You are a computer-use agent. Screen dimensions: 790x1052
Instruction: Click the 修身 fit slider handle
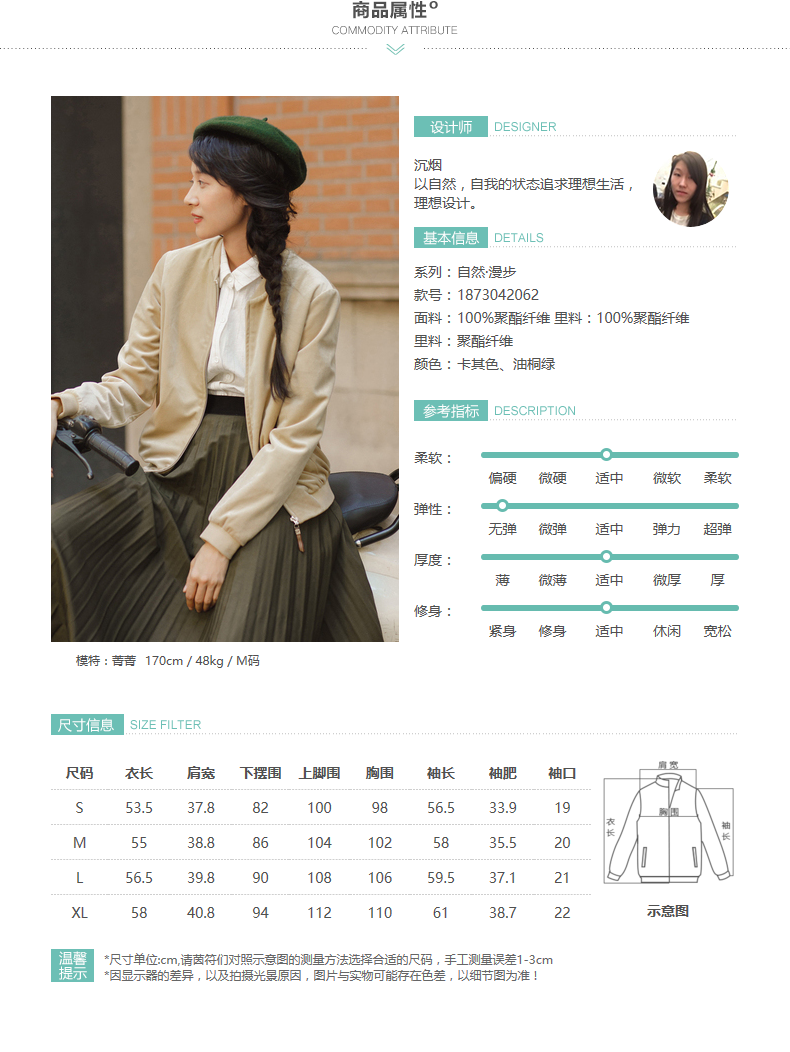coord(606,608)
